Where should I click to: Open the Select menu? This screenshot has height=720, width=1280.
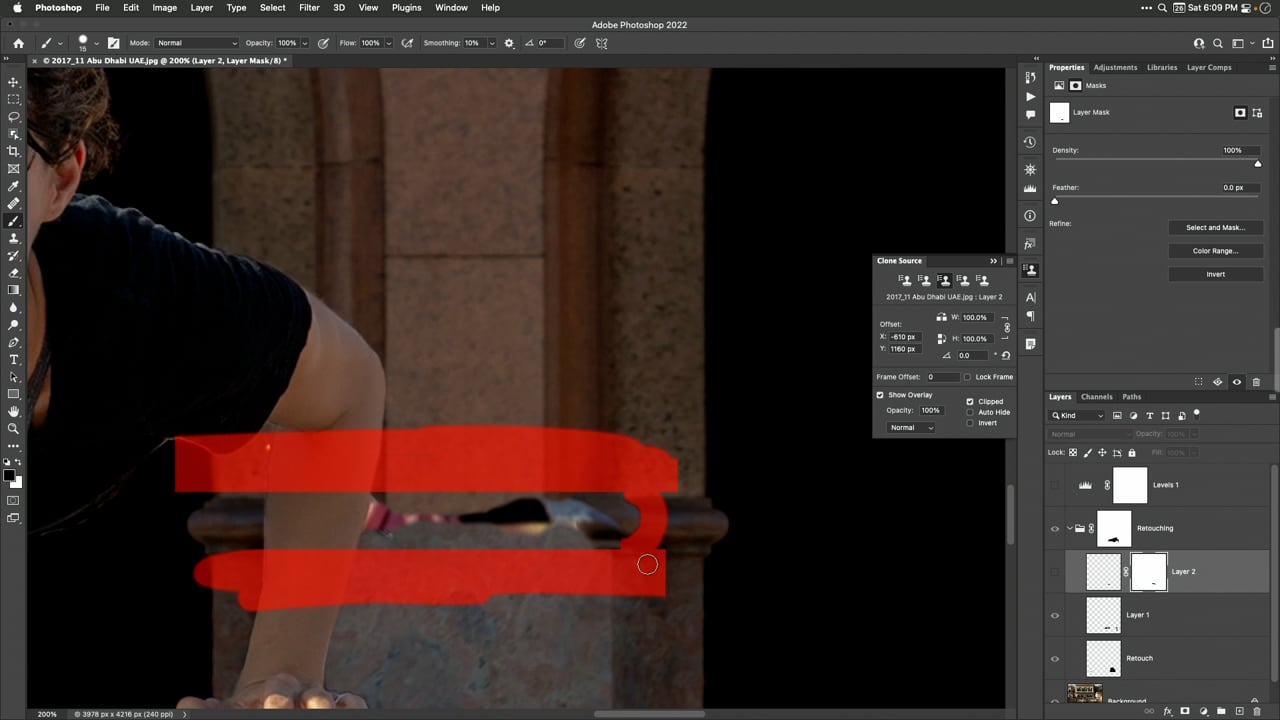(272, 7)
